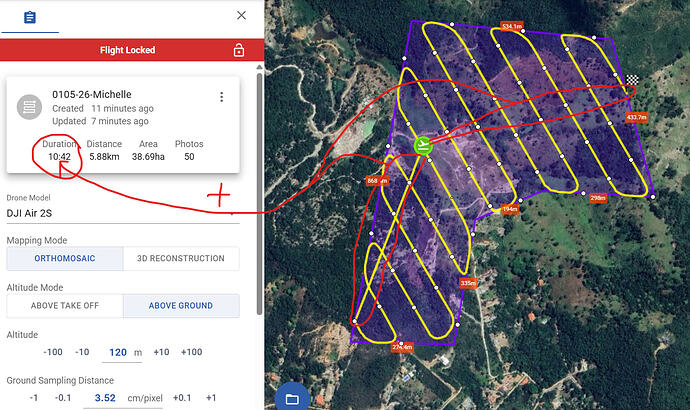Choose ABOVE GROUND altitude mode
The height and width of the screenshot is (410, 690).
tap(181, 306)
